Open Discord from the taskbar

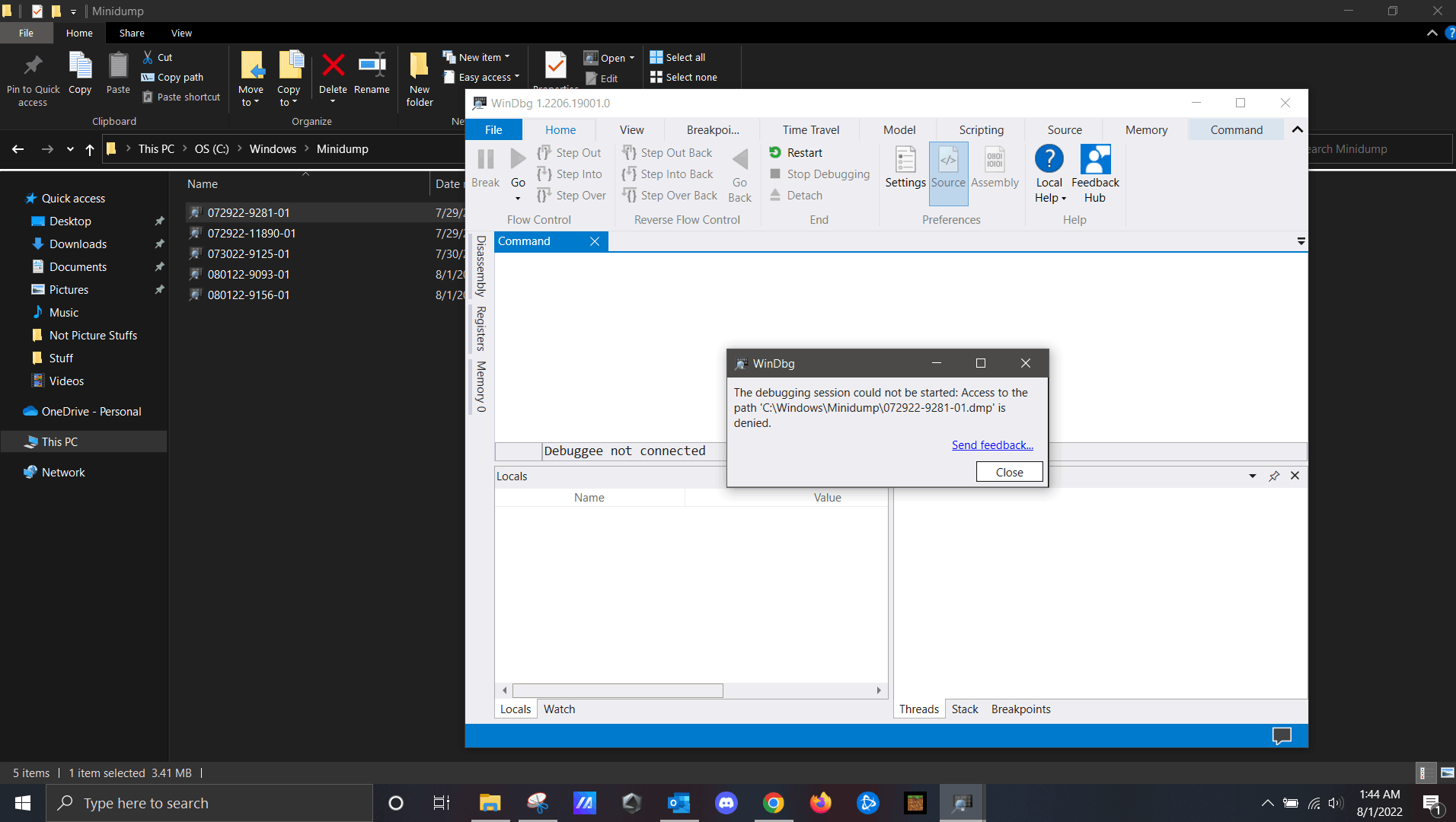[x=726, y=803]
